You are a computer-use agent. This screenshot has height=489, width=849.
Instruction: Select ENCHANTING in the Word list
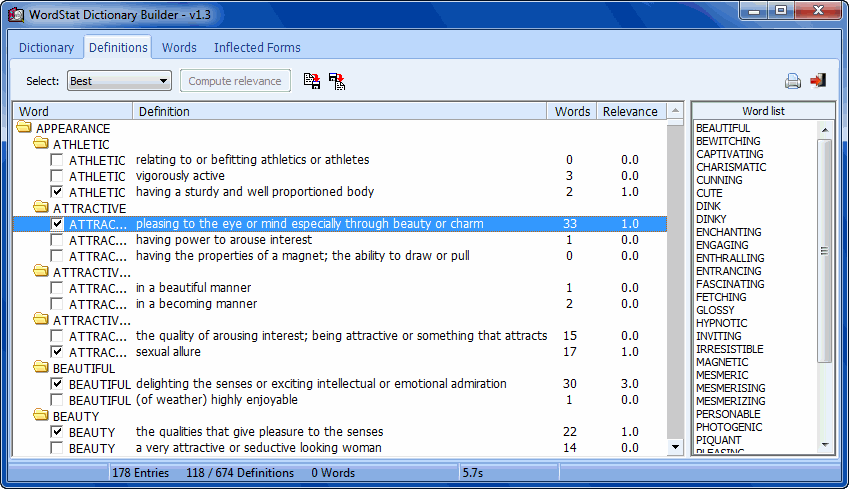click(x=728, y=232)
